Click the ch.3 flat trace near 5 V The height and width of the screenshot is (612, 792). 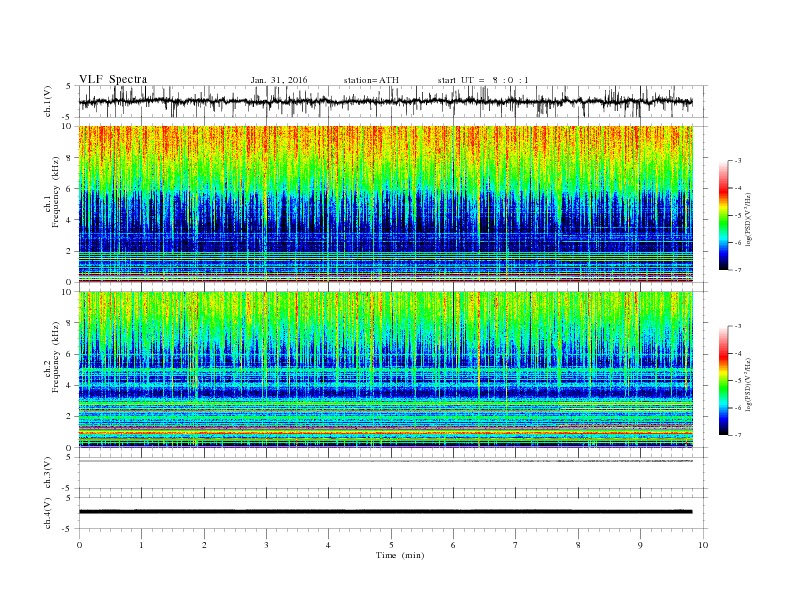point(385,461)
